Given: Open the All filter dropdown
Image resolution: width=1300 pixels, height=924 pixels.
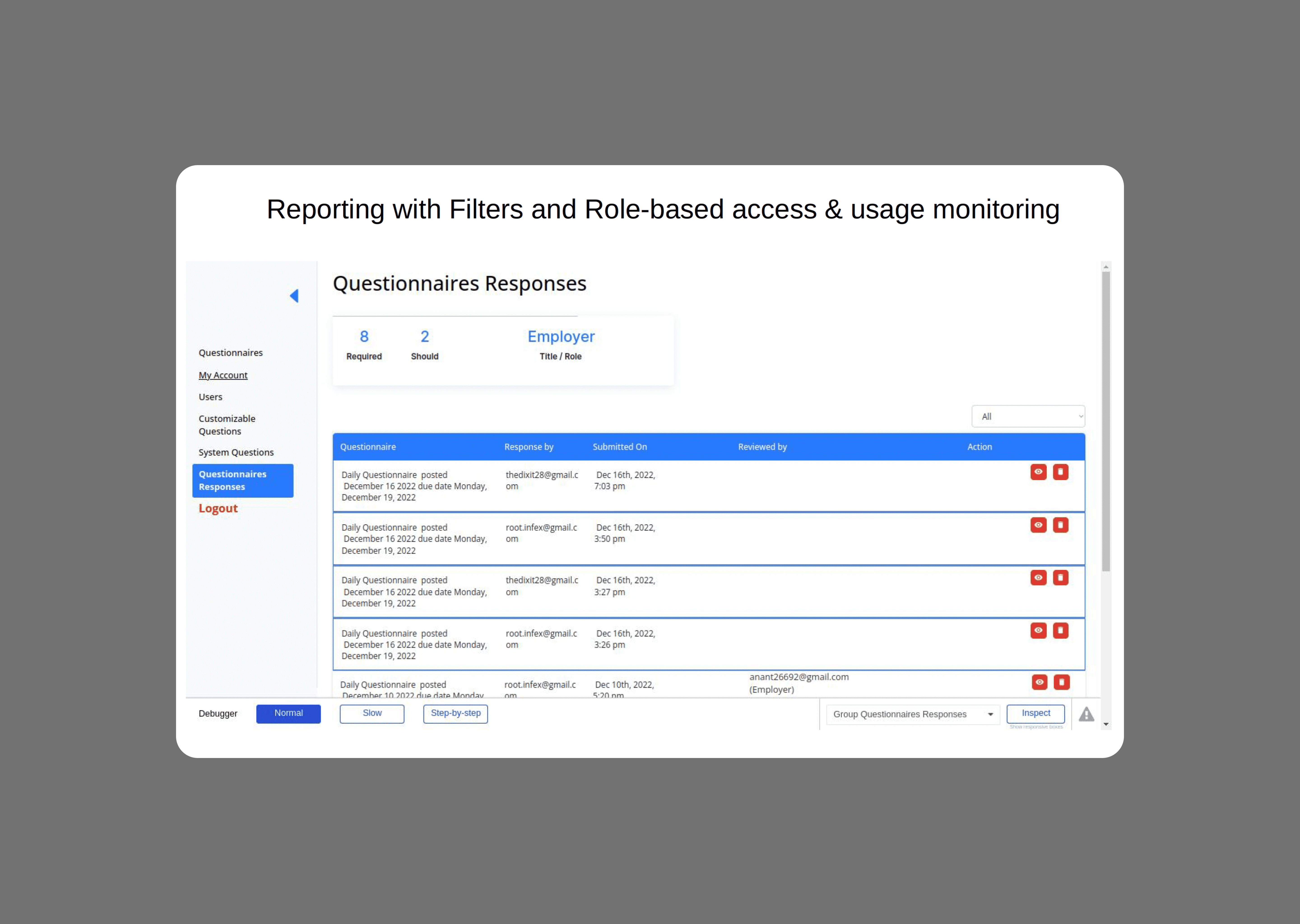Looking at the screenshot, I should tap(1028, 416).
